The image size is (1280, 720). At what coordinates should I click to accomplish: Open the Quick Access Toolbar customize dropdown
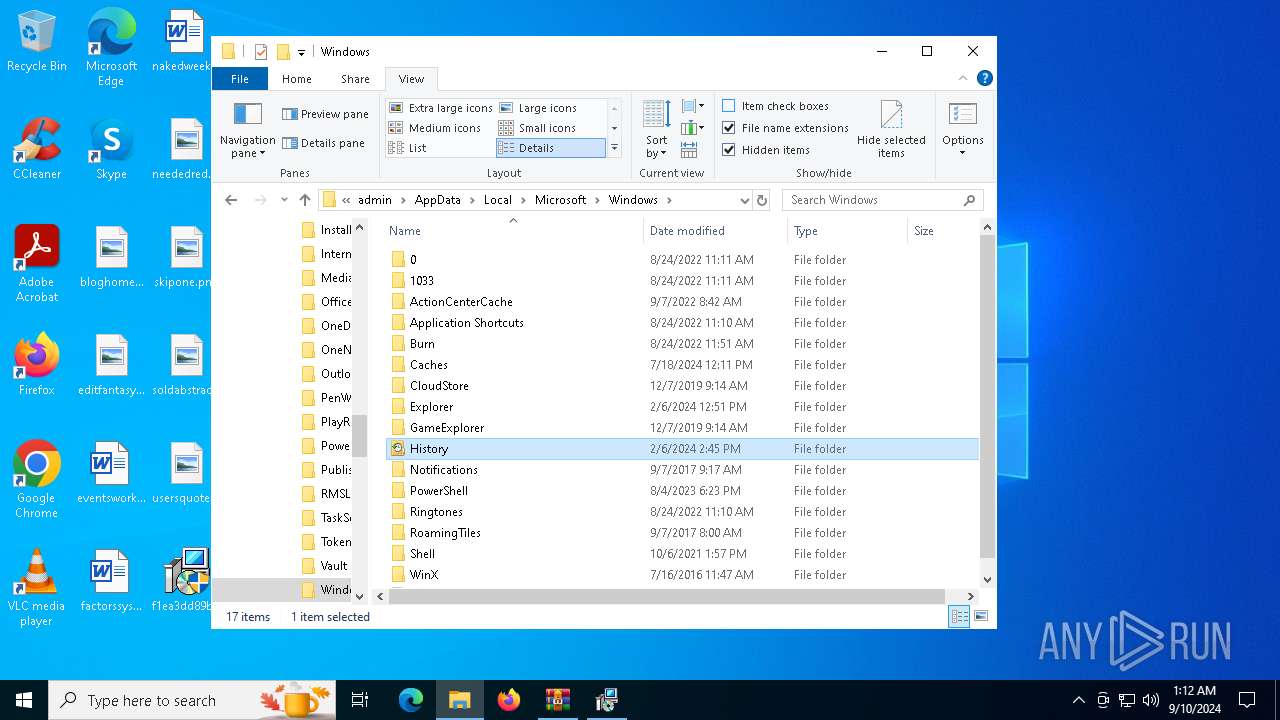(301, 52)
